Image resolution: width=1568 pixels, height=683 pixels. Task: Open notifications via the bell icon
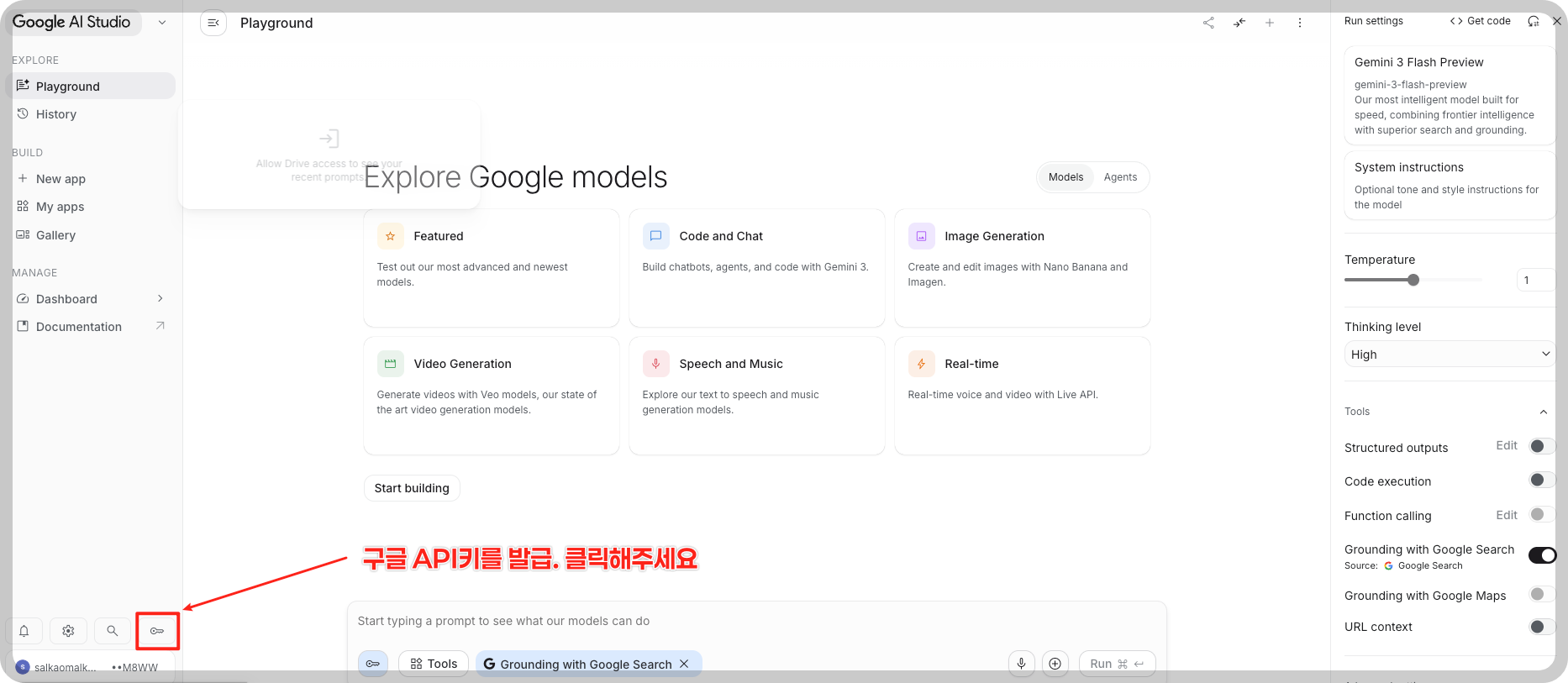24,631
